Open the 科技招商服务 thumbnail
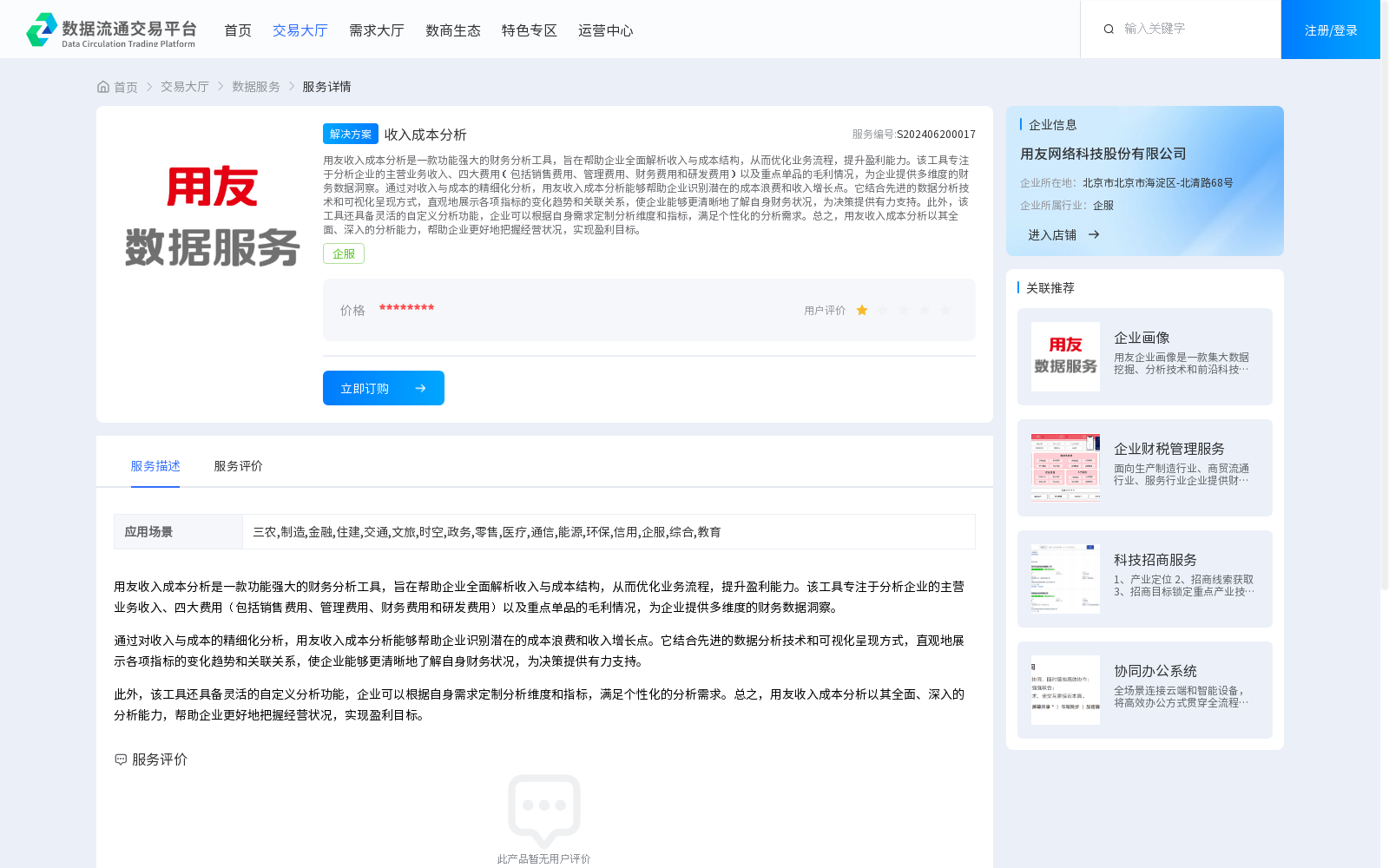The height and width of the screenshot is (868, 1389). click(x=1065, y=579)
